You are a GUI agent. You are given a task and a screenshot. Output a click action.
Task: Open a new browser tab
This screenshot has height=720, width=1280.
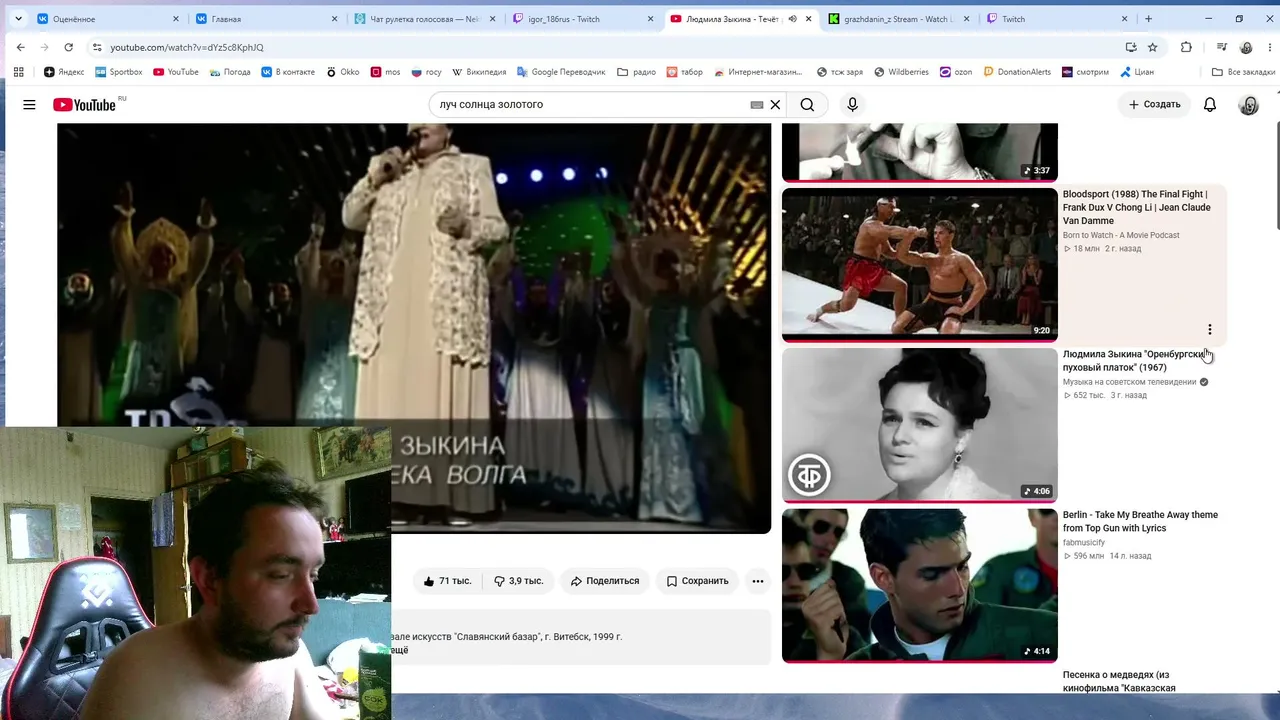pos(1148,19)
